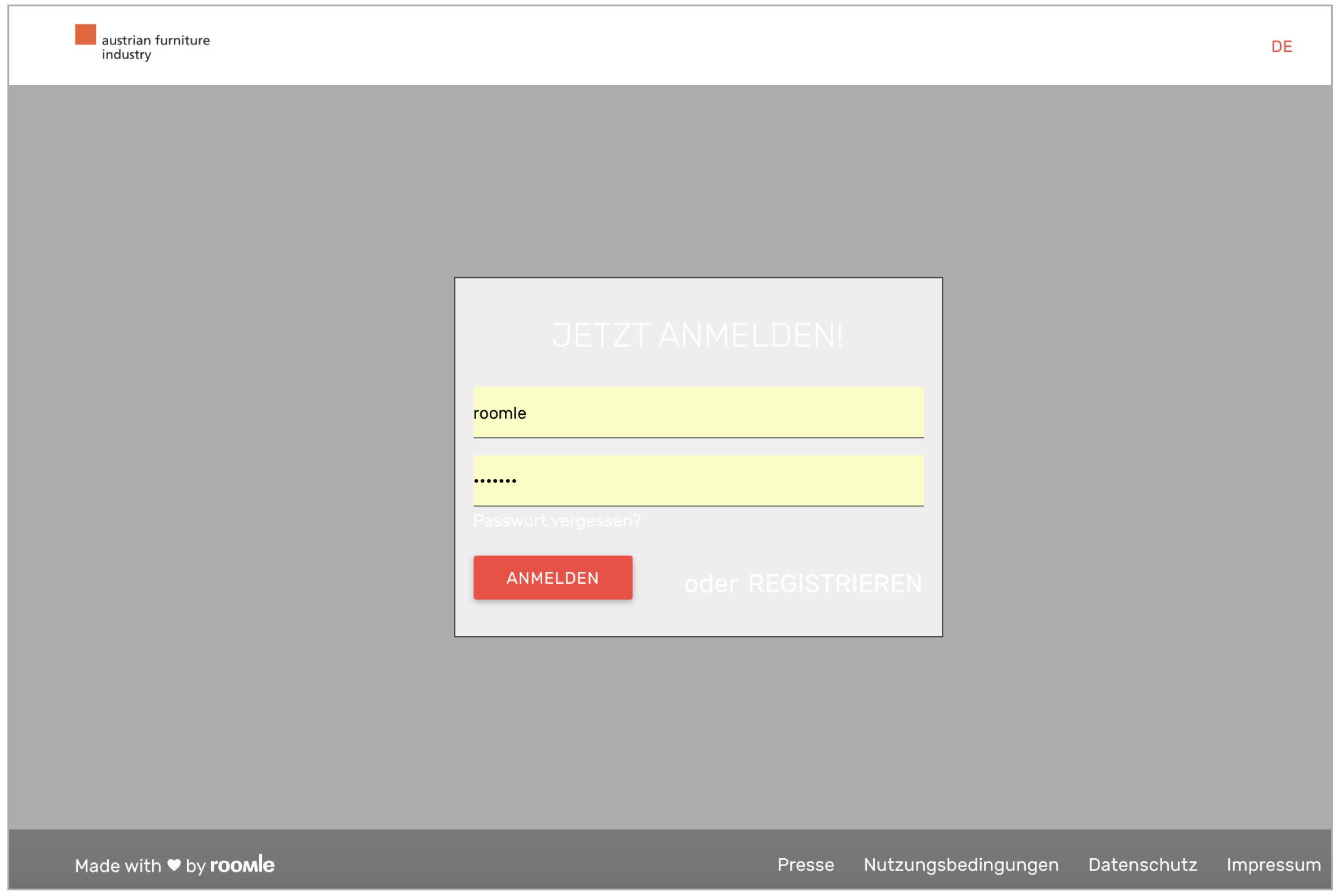Click the ANMELDEN login button
This screenshot has width=1338, height=896.
553,578
